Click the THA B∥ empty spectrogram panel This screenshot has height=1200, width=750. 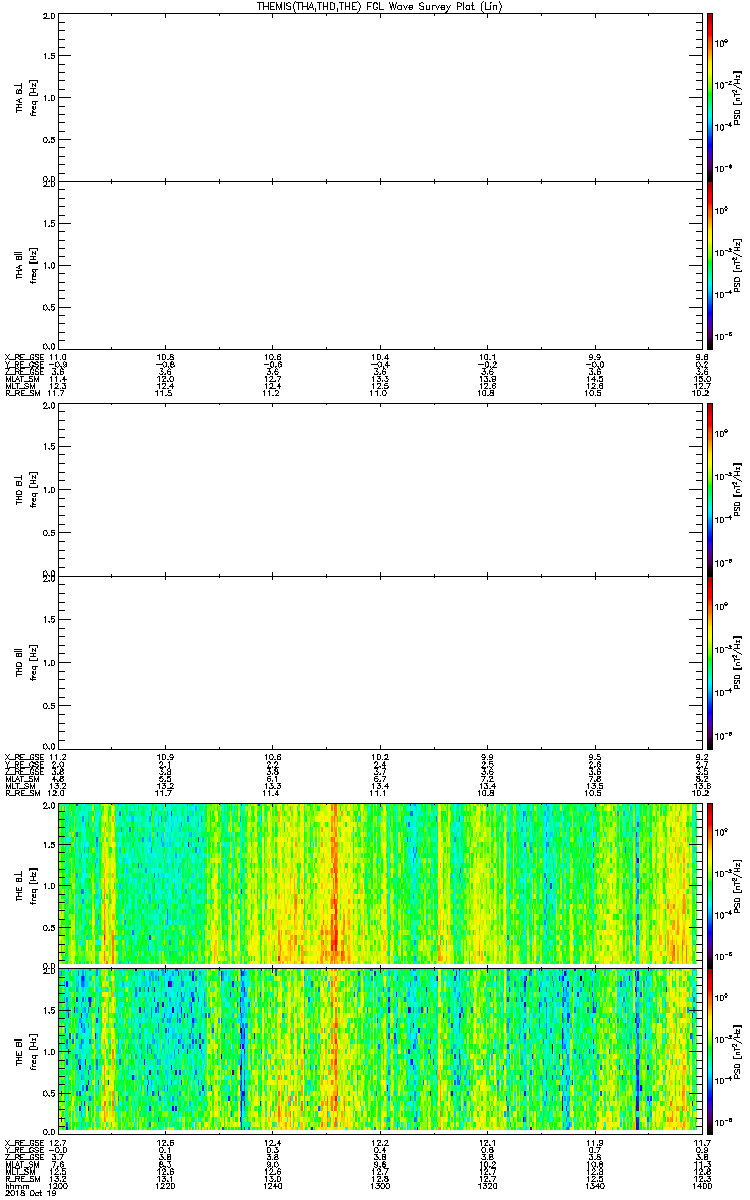tap(378, 263)
